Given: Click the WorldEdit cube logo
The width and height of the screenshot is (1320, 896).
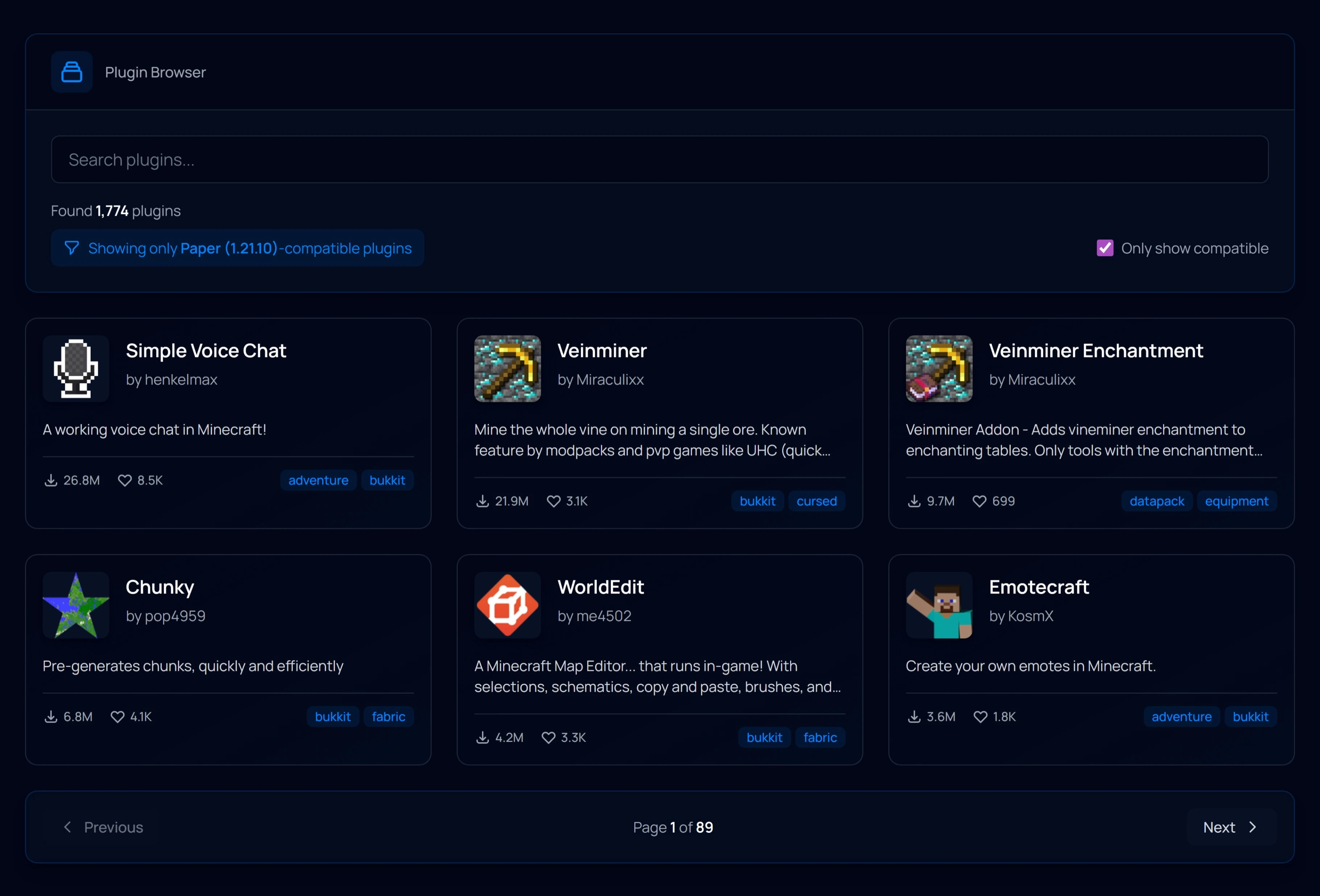Looking at the screenshot, I should [507, 605].
